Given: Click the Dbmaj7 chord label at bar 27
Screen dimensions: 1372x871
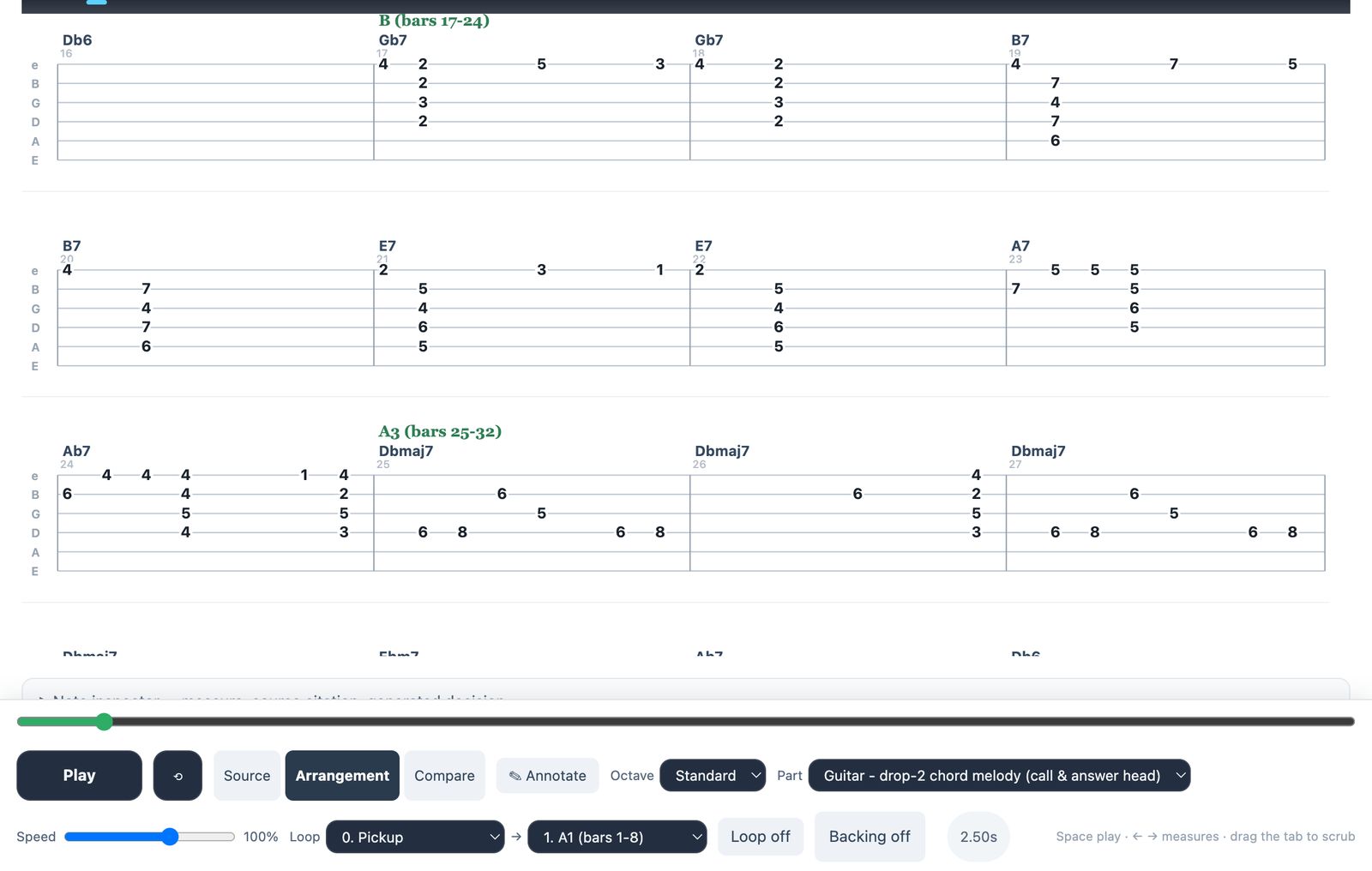Looking at the screenshot, I should (x=1038, y=451).
